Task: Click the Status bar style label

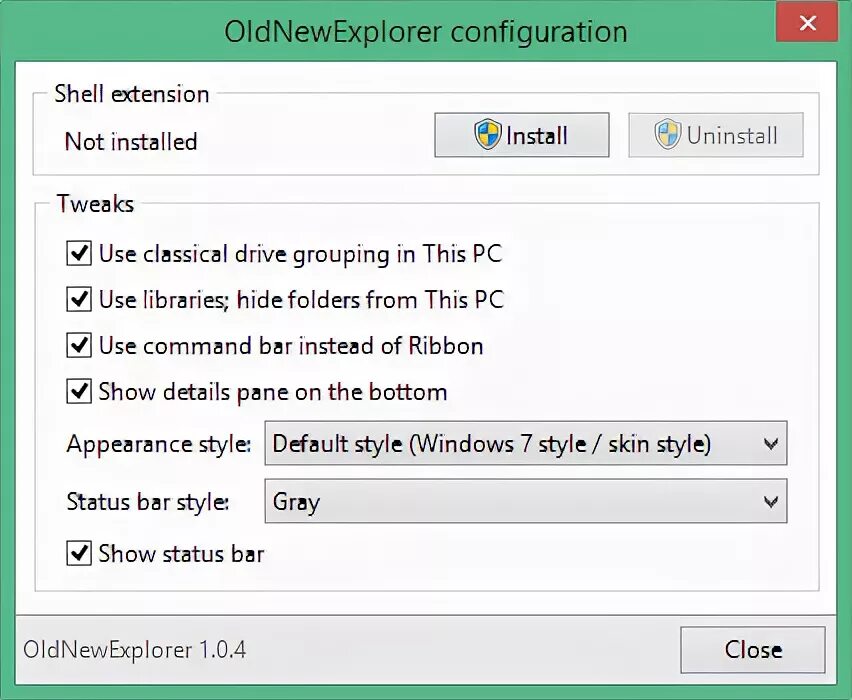Action: coord(147,502)
